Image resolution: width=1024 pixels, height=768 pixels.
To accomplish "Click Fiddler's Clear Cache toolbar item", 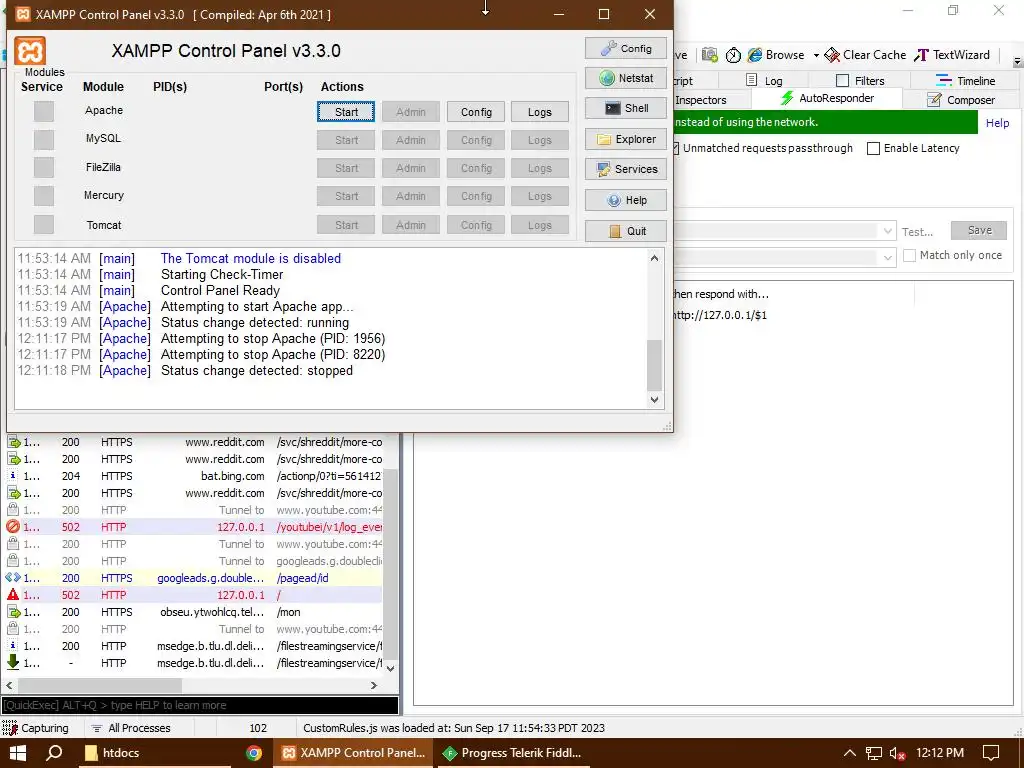I will point(865,55).
